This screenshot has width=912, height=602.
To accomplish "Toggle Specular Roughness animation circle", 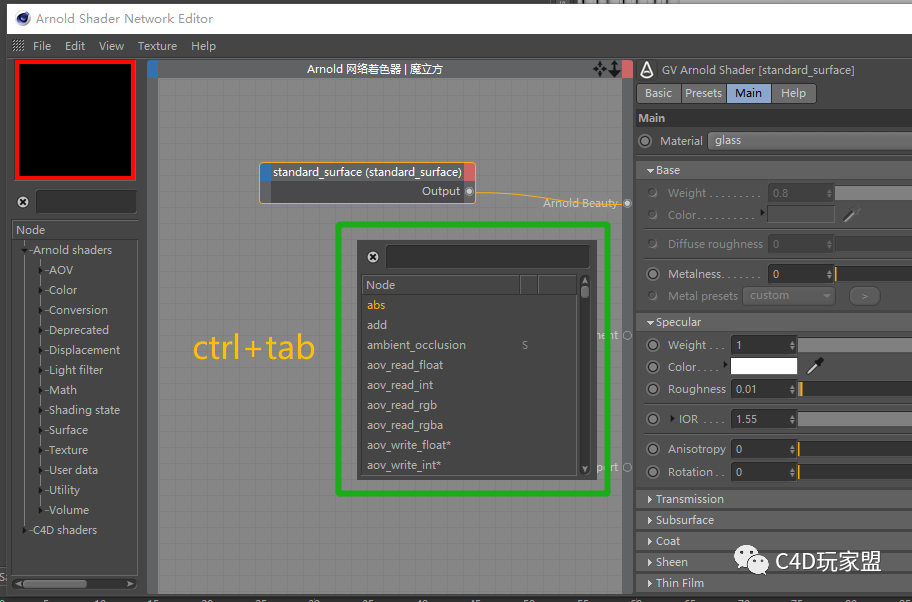I will pos(653,389).
